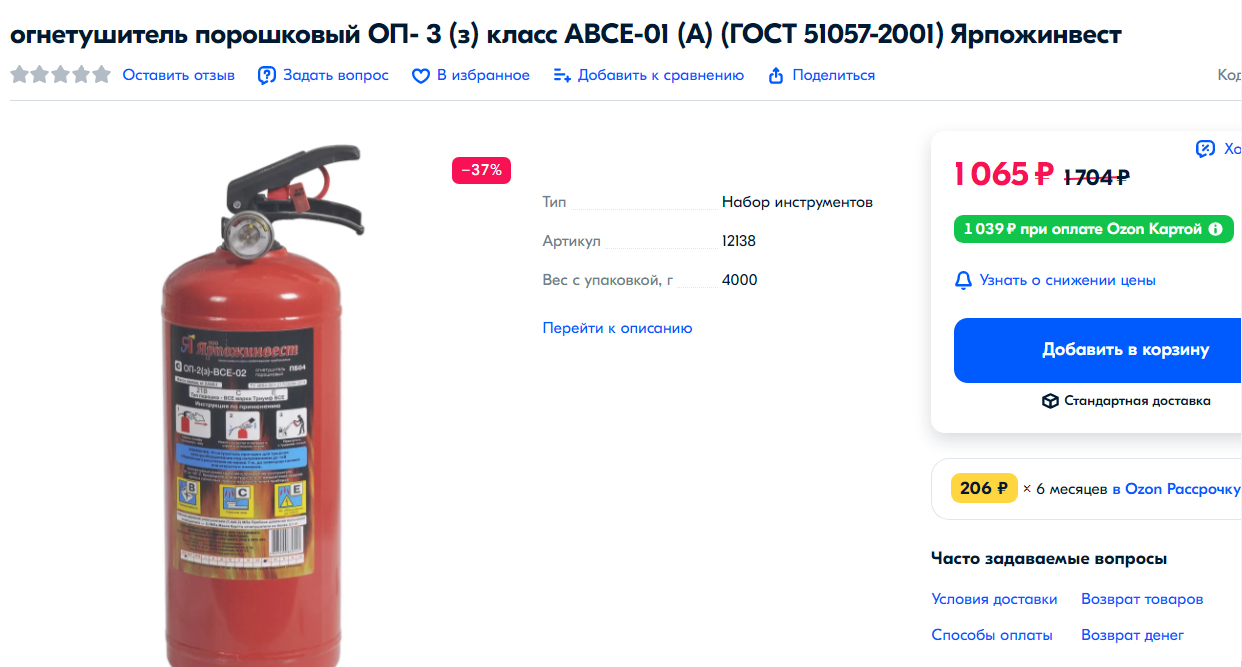1242x667 pixels.
Task: Click the question bubble icon near Задать вопрос
Action: 266,75
